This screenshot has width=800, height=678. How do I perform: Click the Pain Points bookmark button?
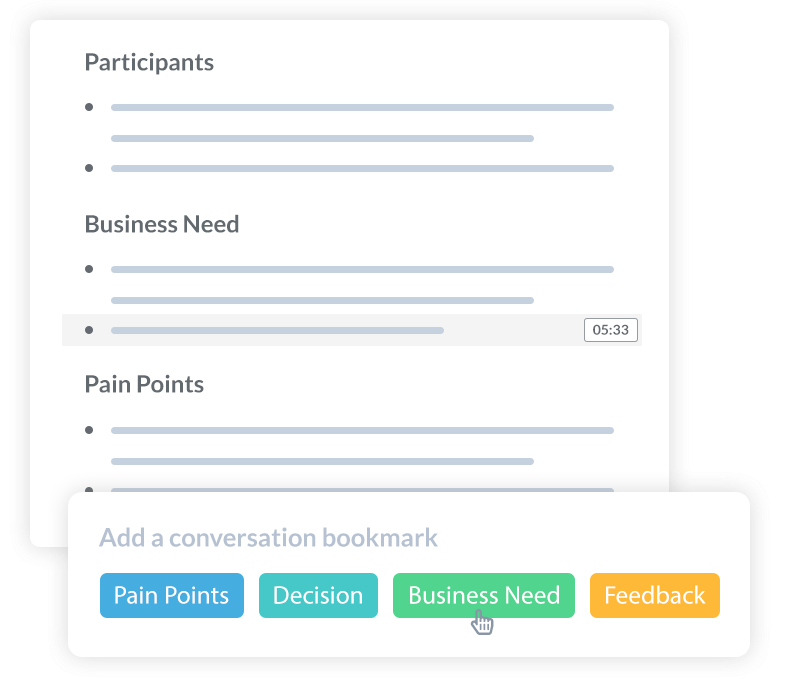click(x=171, y=595)
